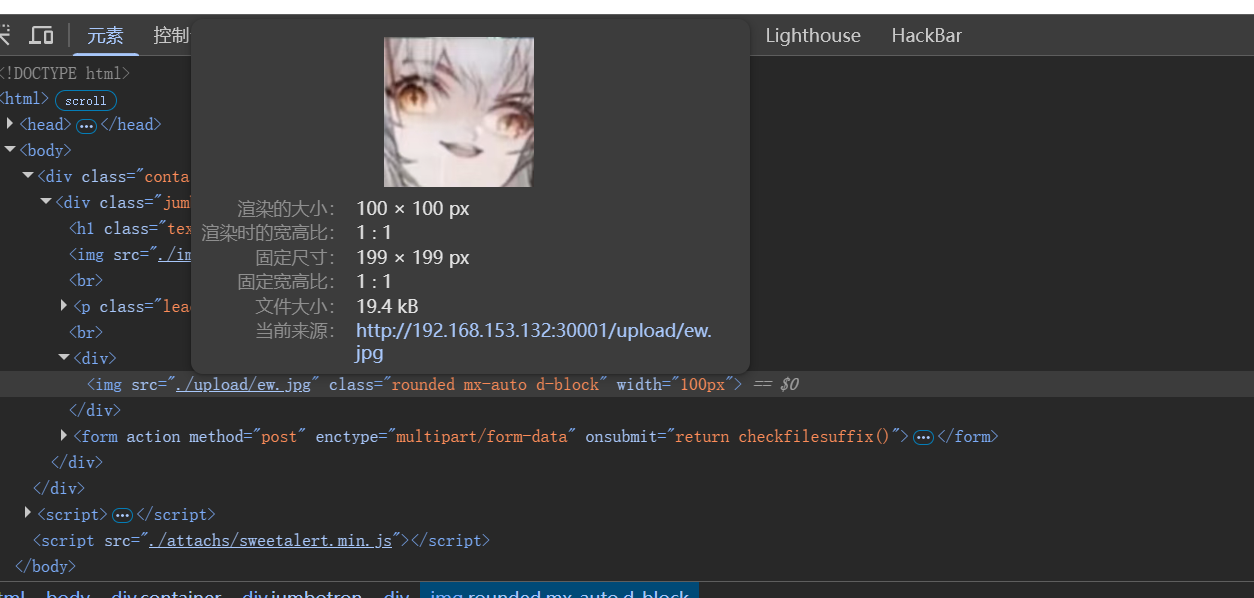Click the ellipsis inside the script element

[x=122, y=515]
